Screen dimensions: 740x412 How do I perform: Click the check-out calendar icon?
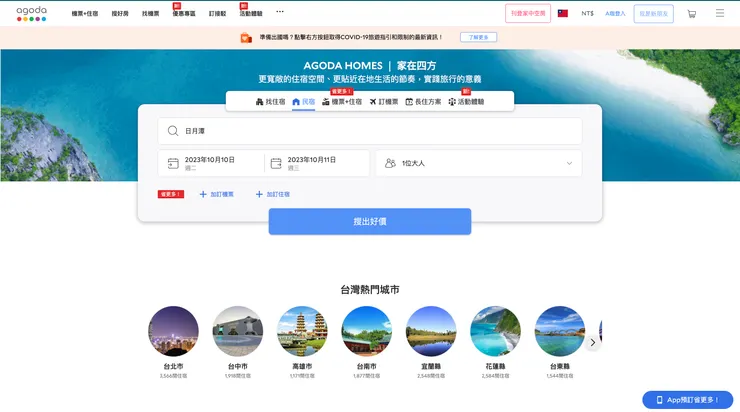276,163
